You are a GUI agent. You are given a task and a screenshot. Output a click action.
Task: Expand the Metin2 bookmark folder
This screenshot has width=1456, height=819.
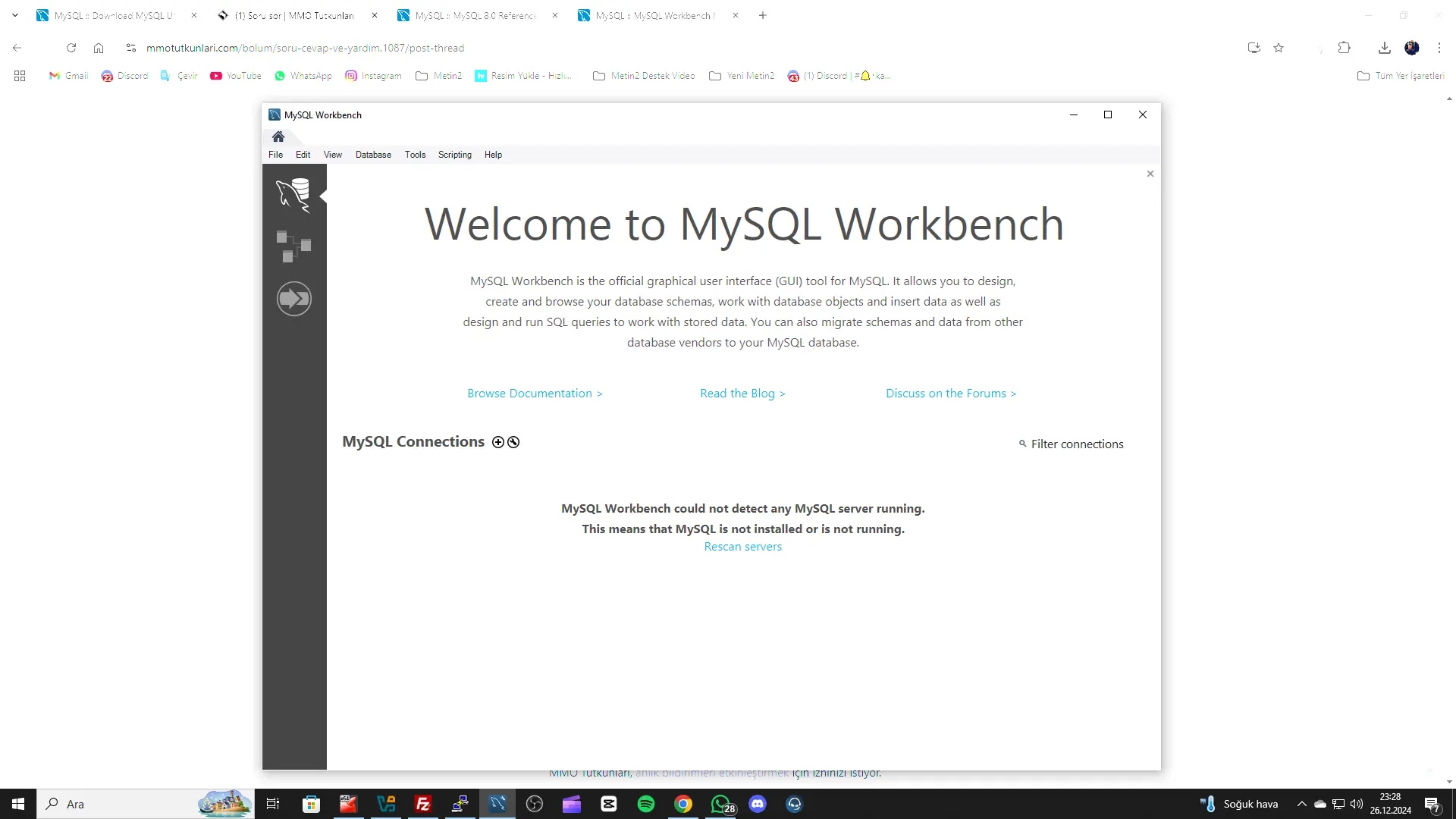[439, 76]
